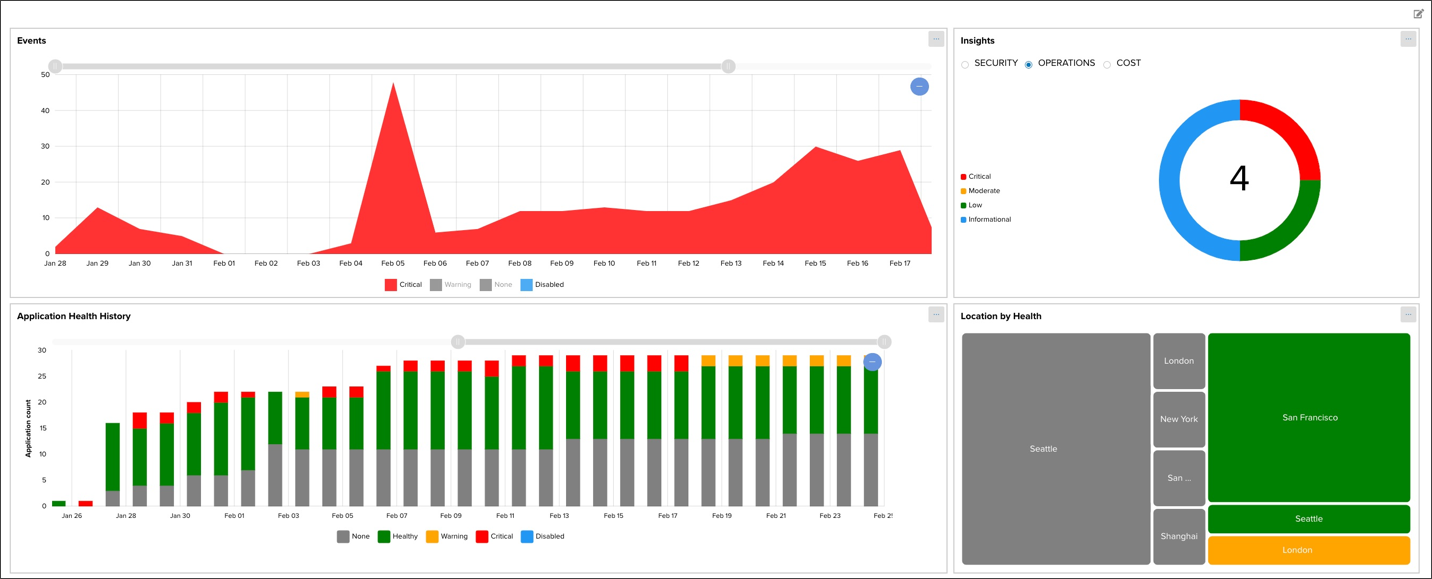Open Location by Health options menu

tap(1408, 315)
